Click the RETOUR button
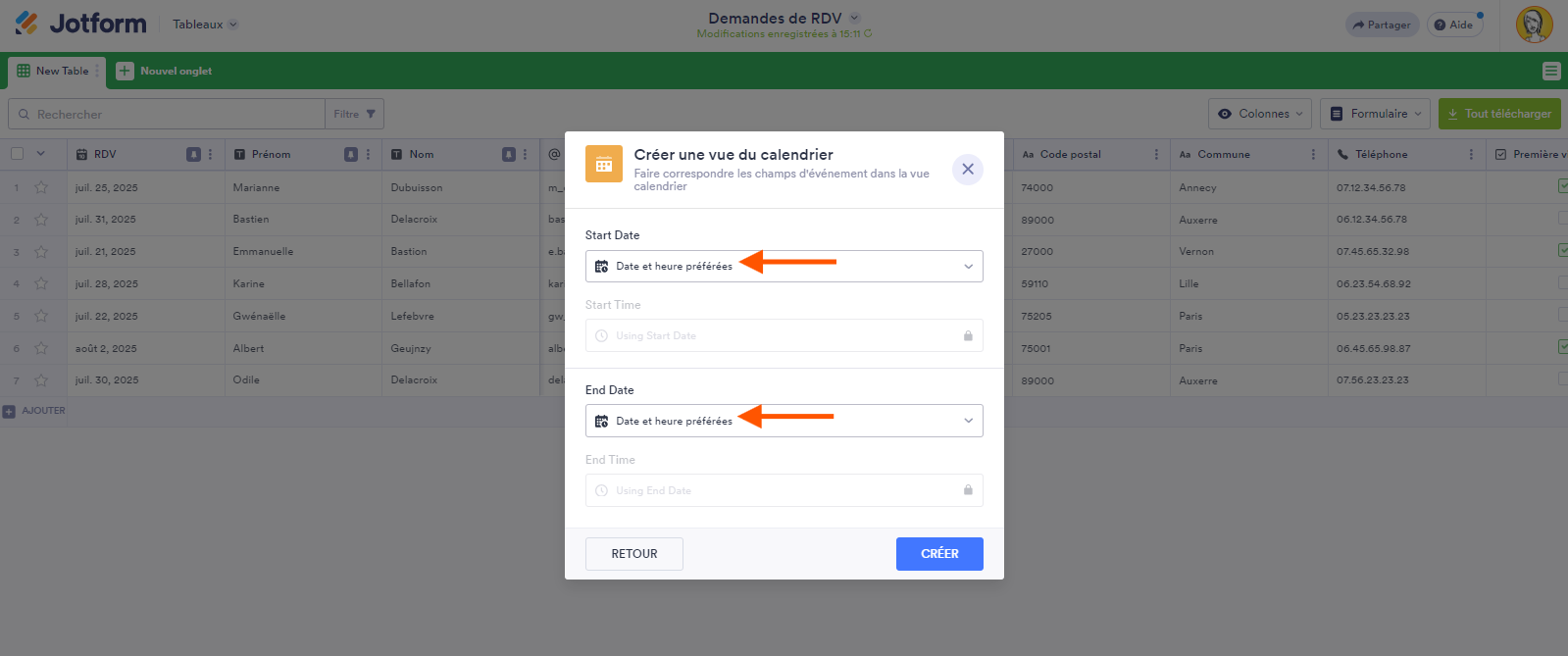1568x656 pixels. pyautogui.click(x=633, y=554)
